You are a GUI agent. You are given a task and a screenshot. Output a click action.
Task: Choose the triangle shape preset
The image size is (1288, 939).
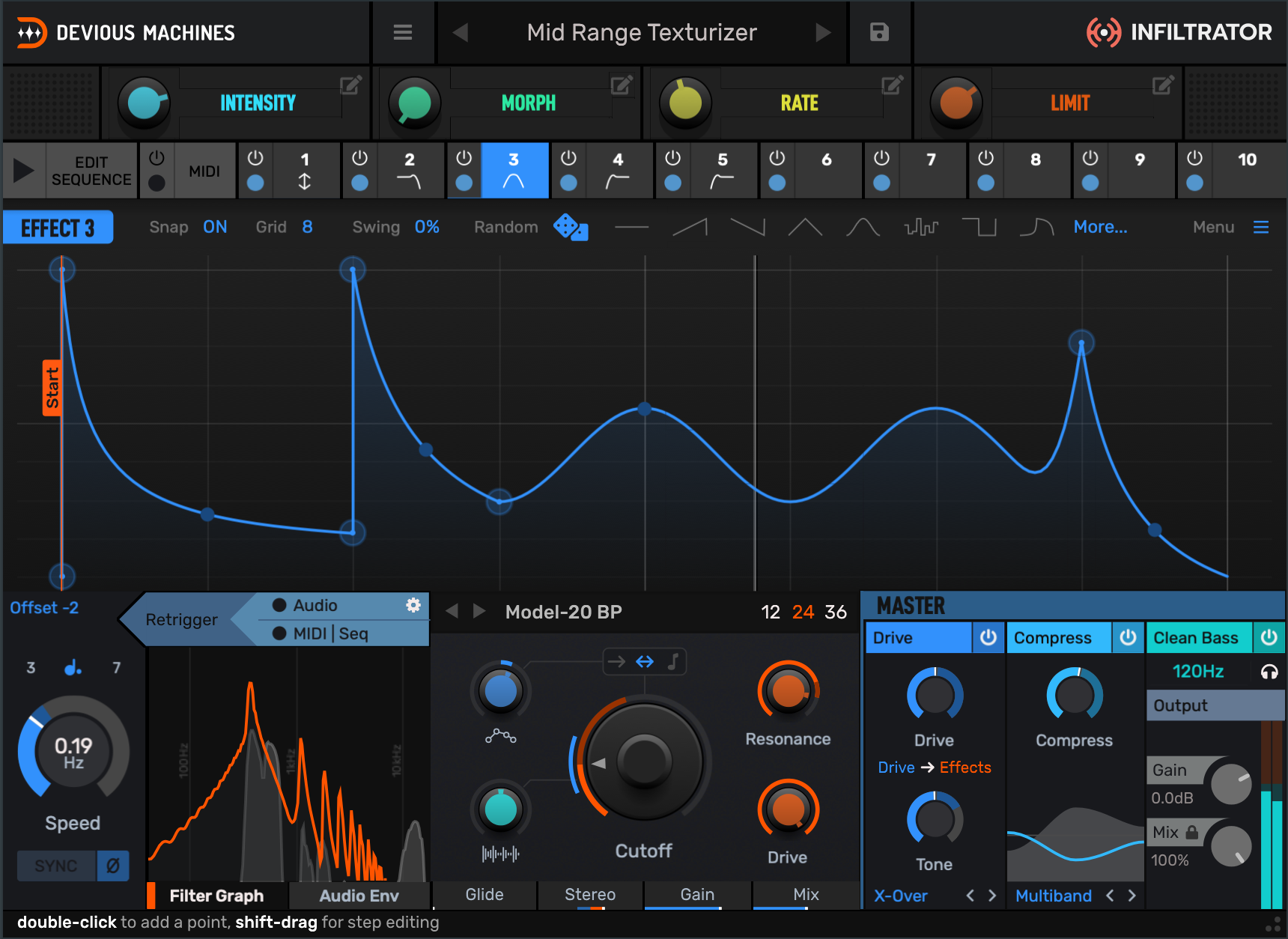point(805,227)
